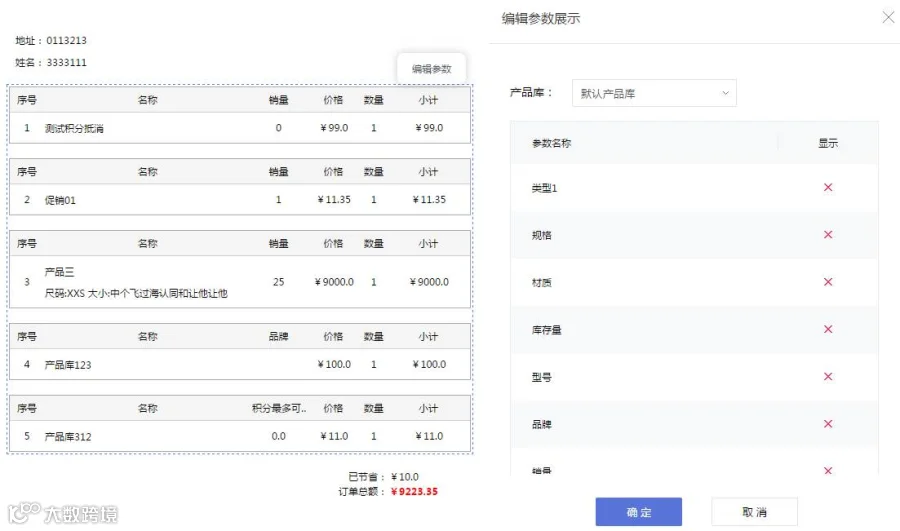
Task: Click the 确定 button
Action: click(638, 511)
